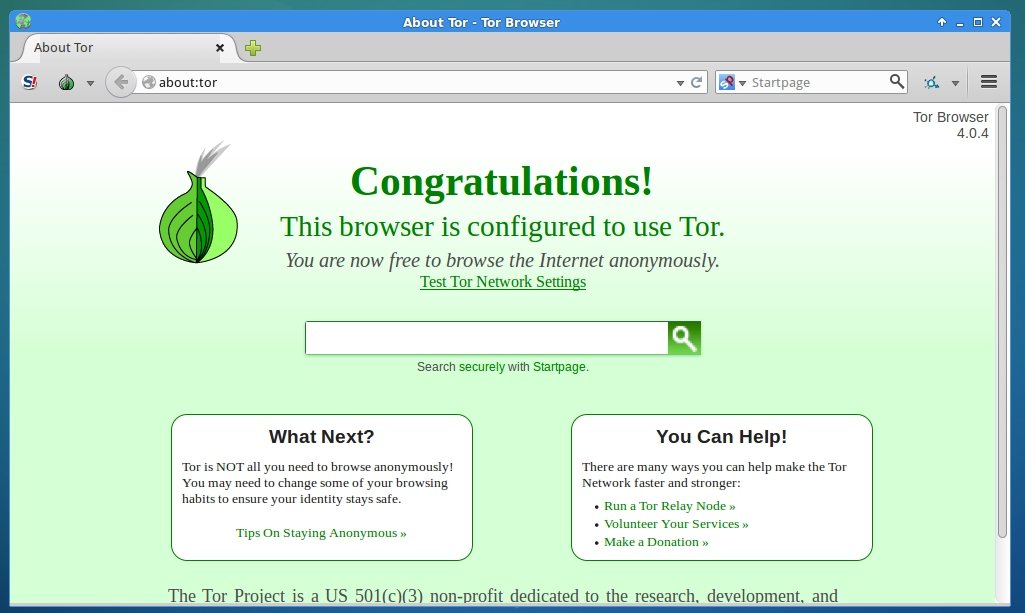Click the window menu globe icon in the title bar
The height and width of the screenshot is (613, 1025).
point(24,22)
